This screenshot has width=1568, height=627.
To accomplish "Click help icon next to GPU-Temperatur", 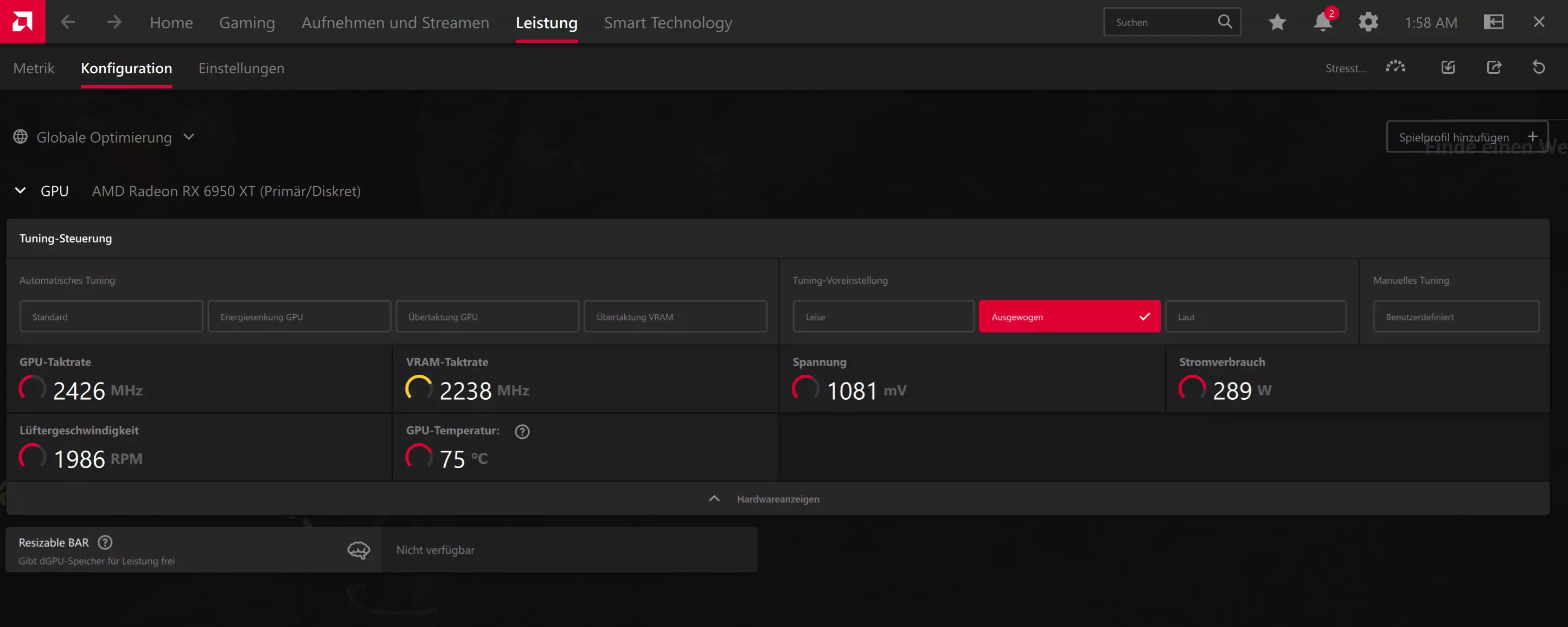I will (x=522, y=431).
